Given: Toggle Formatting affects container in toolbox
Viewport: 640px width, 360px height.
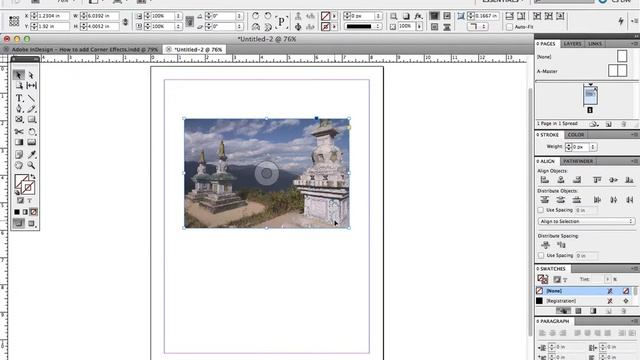Looking at the screenshot, I should pos(20,200).
